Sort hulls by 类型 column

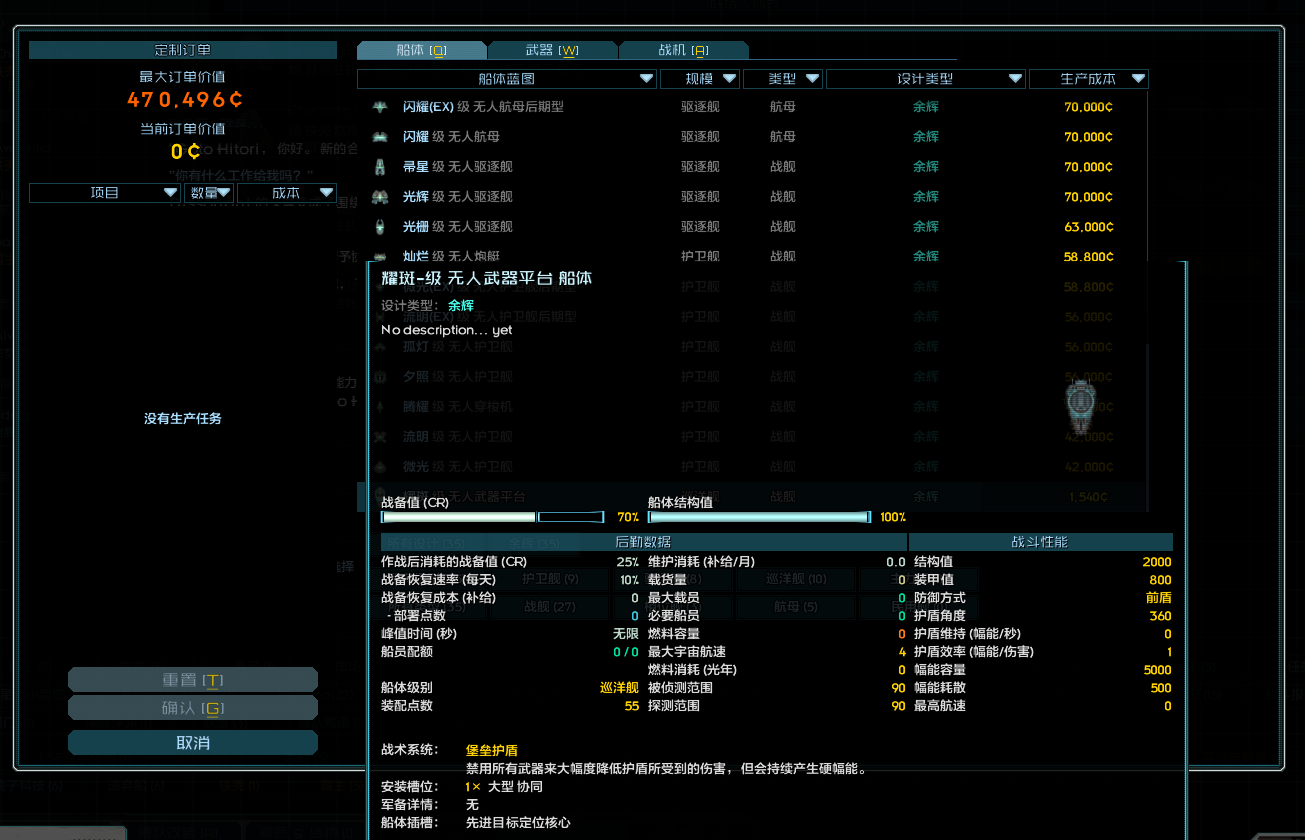point(782,79)
